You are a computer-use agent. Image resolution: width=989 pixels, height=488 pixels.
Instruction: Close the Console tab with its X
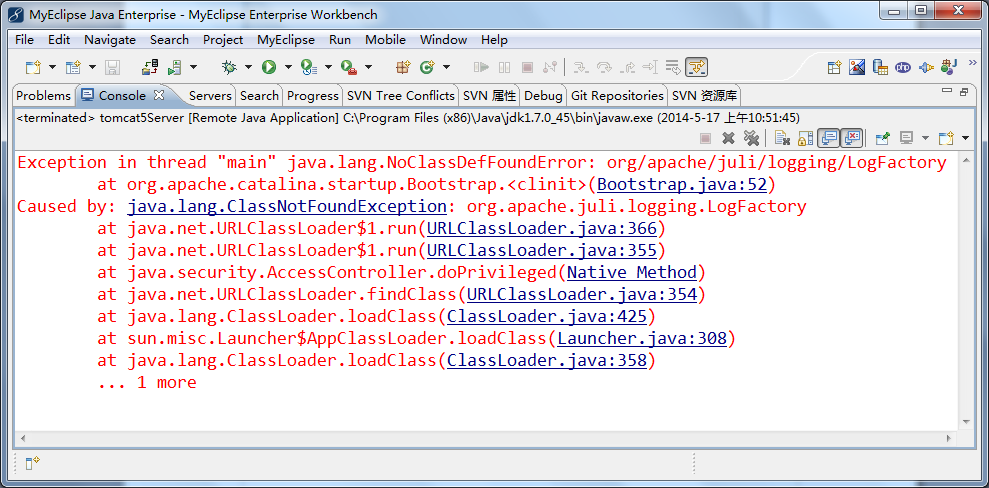159,95
